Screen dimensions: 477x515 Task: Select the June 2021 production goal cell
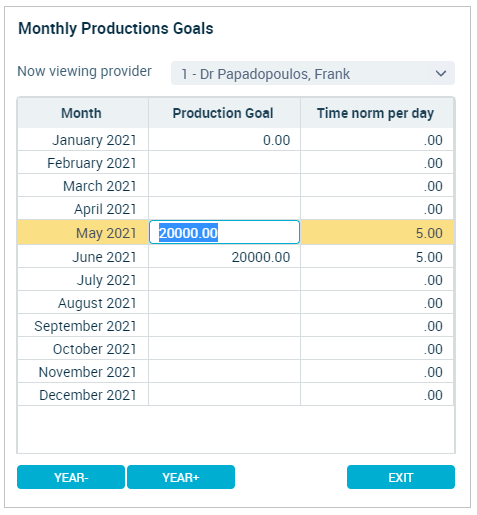tap(224, 257)
